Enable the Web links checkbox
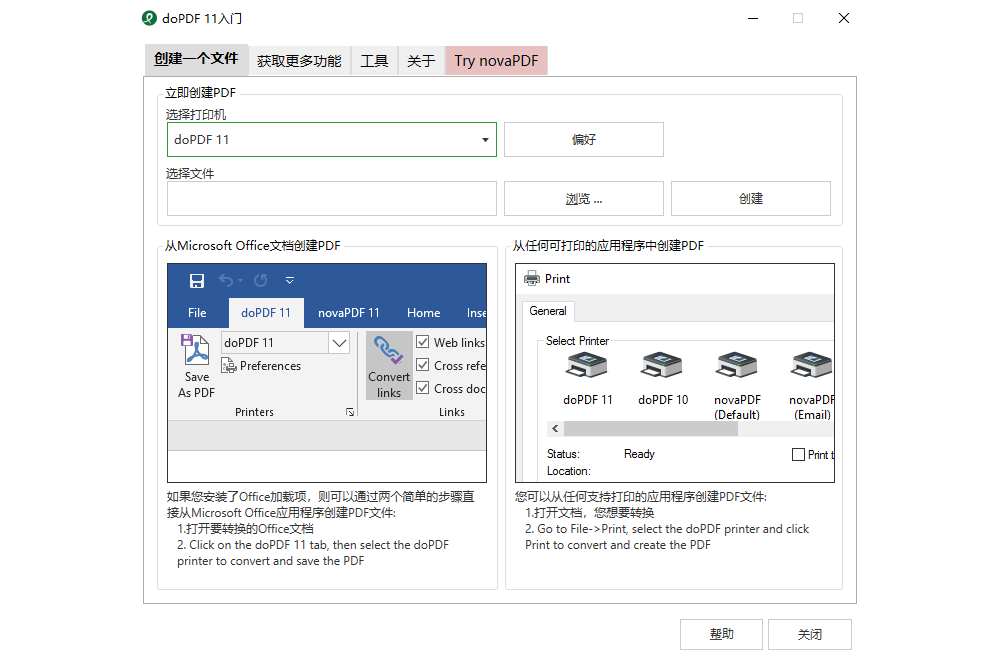 point(422,341)
